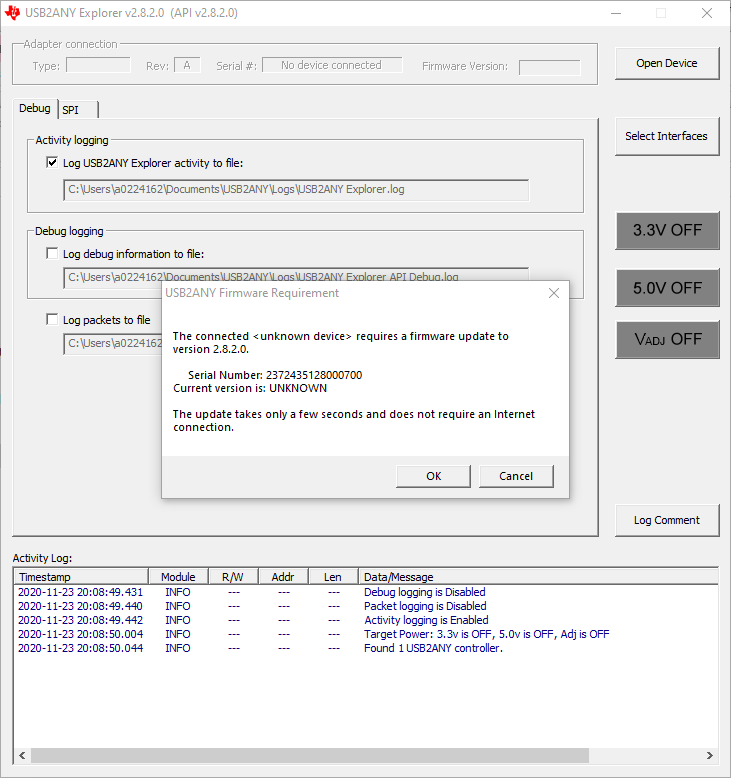Cancel the firmware update dialog

point(516,476)
